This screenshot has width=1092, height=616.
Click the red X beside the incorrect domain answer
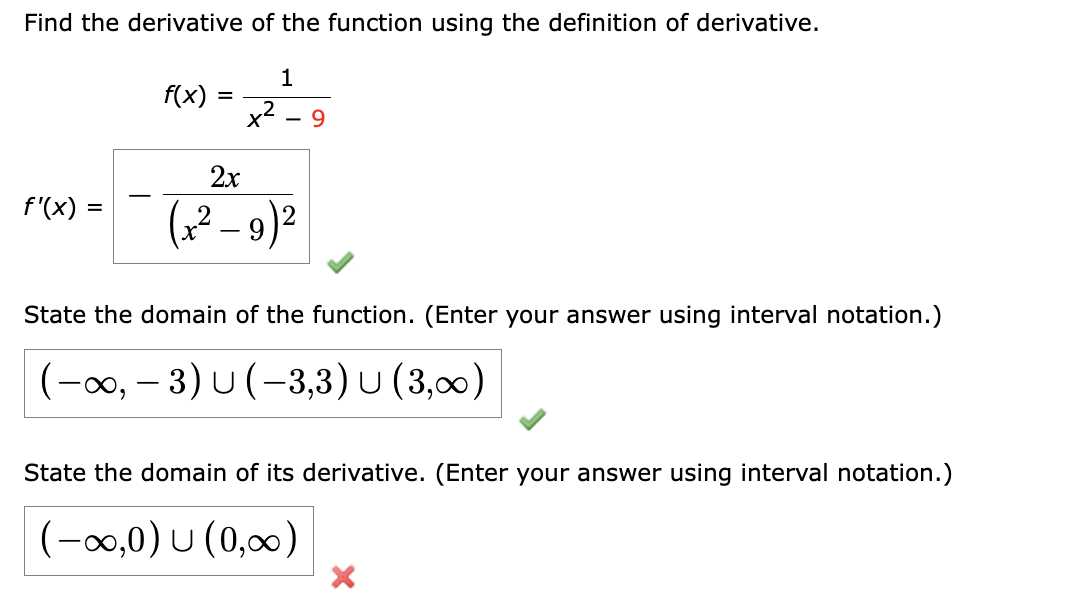click(x=344, y=577)
